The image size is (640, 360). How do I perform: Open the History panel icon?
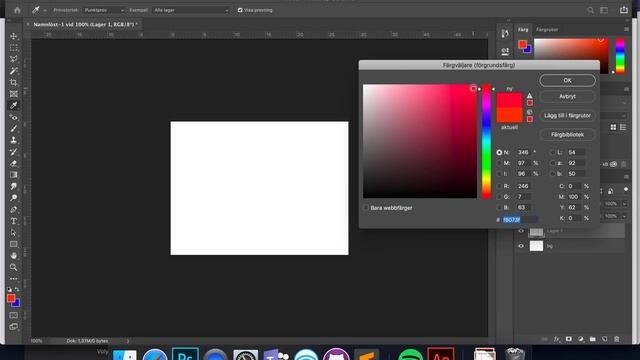pyautogui.click(x=505, y=34)
